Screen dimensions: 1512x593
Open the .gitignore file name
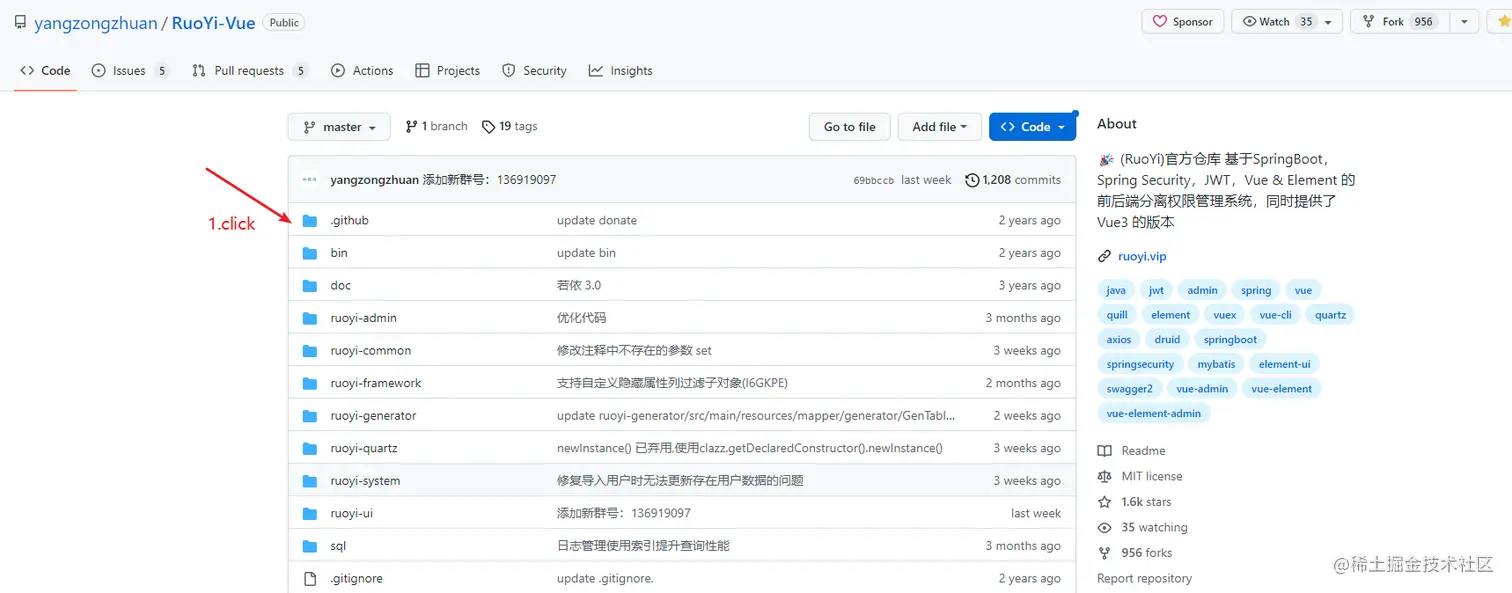click(x=356, y=578)
